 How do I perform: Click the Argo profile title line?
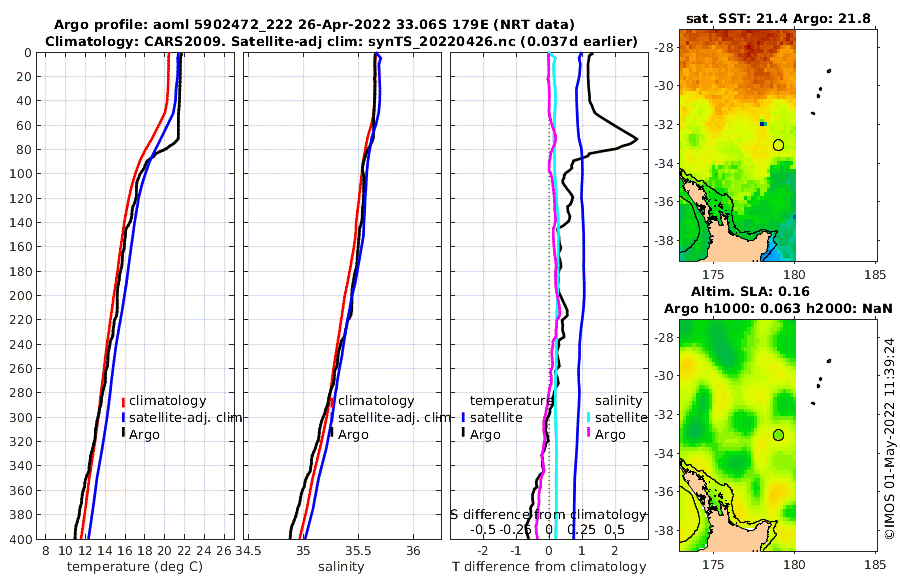pyautogui.click(x=314, y=25)
